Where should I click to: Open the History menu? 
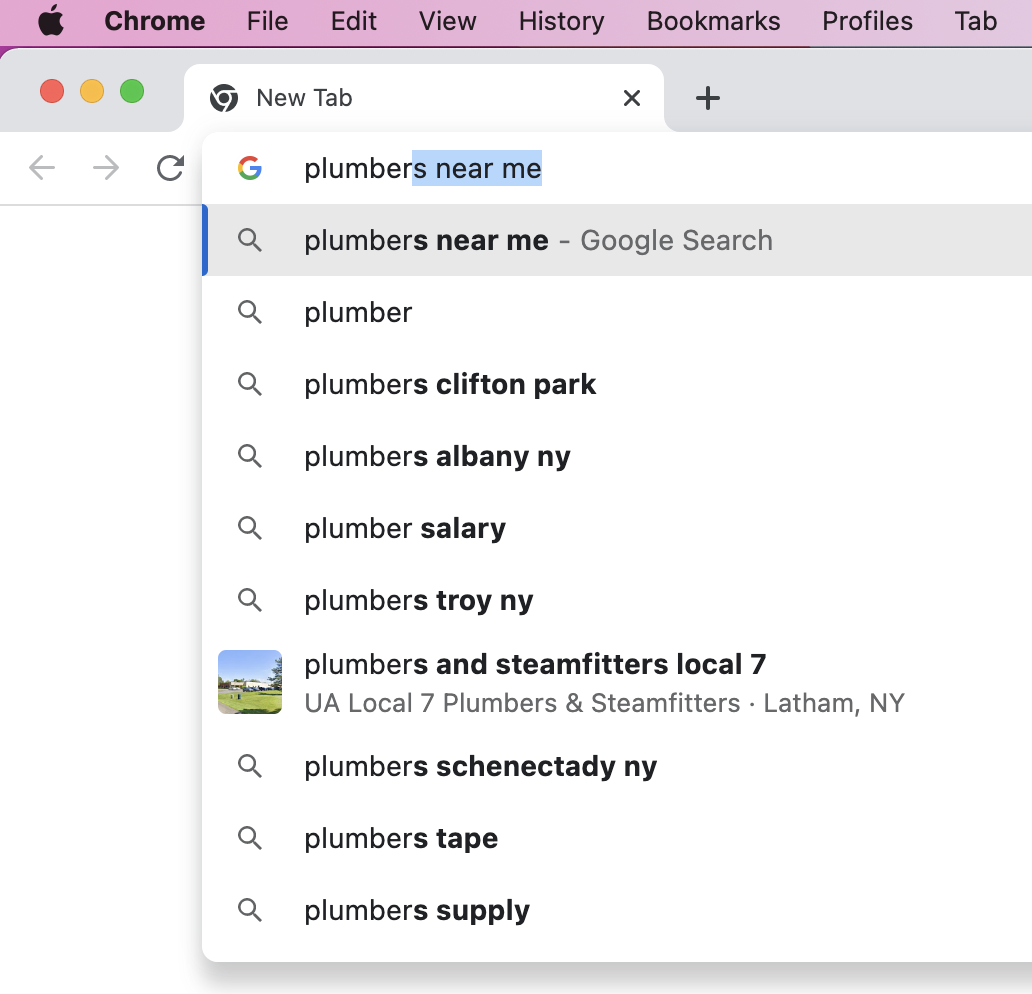point(561,21)
